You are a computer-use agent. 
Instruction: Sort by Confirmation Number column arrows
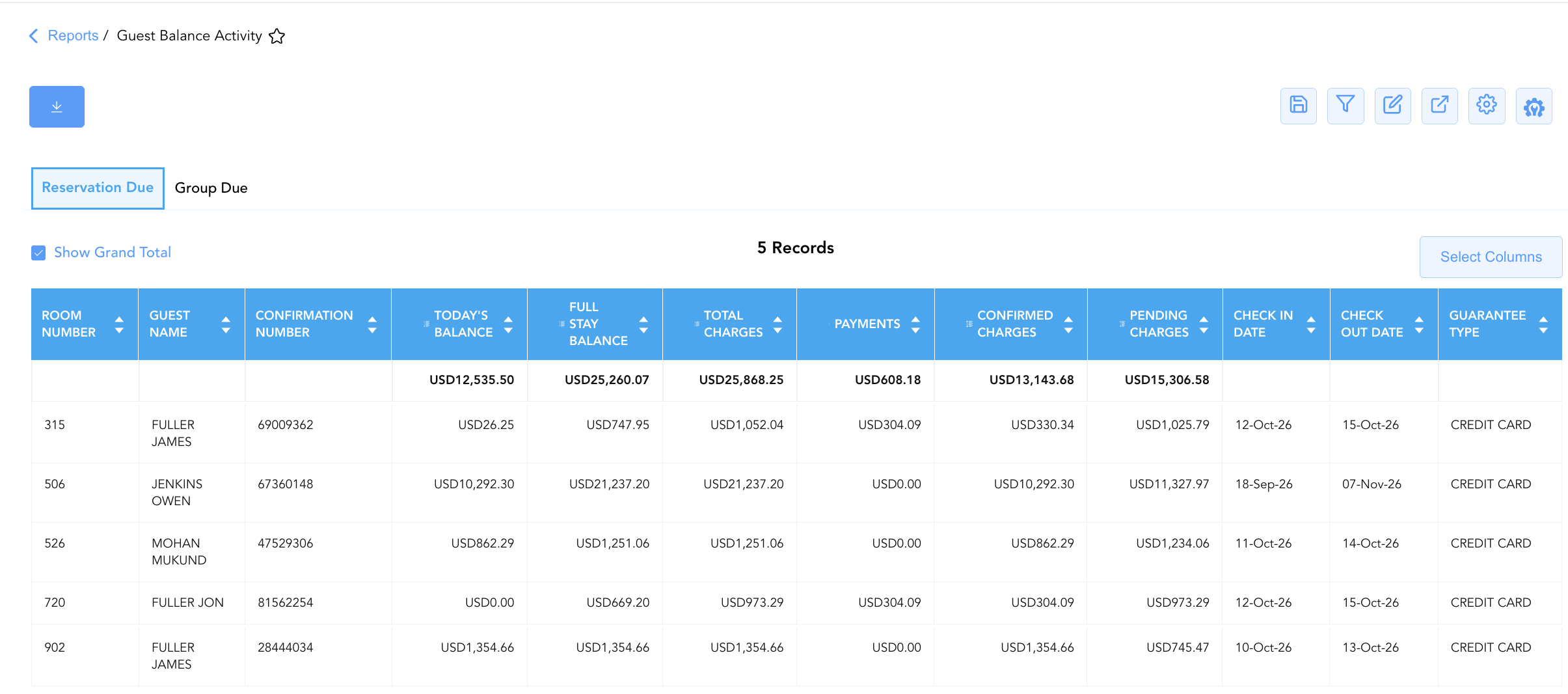click(372, 324)
